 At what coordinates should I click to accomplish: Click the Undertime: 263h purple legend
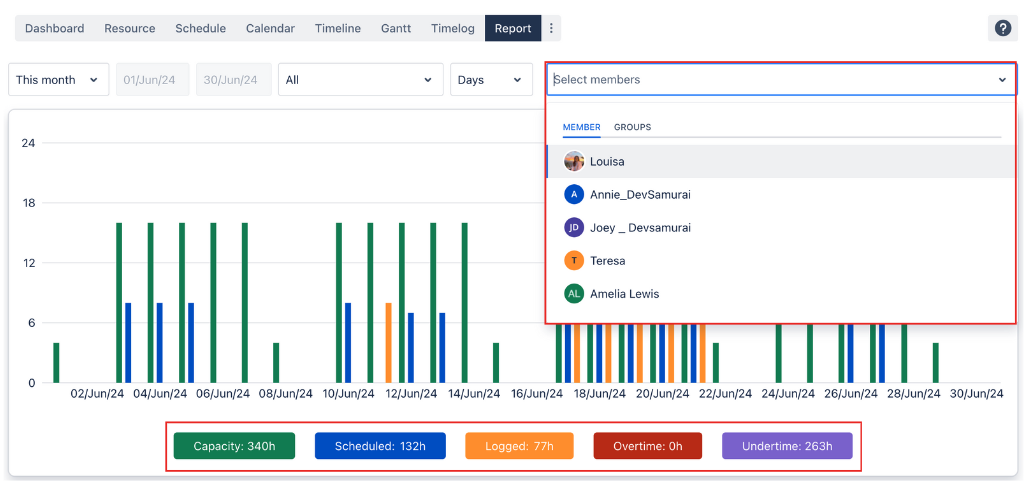tap(787, 446)
